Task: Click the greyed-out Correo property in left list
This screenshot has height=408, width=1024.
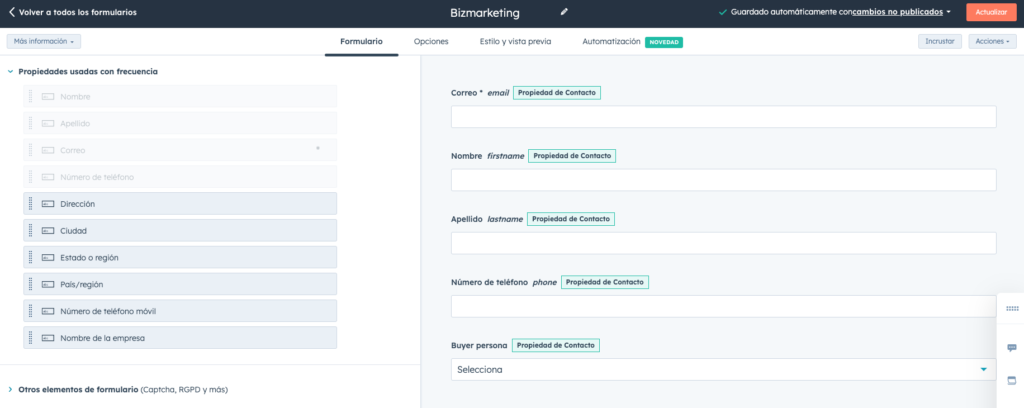Action: (180, 150)
